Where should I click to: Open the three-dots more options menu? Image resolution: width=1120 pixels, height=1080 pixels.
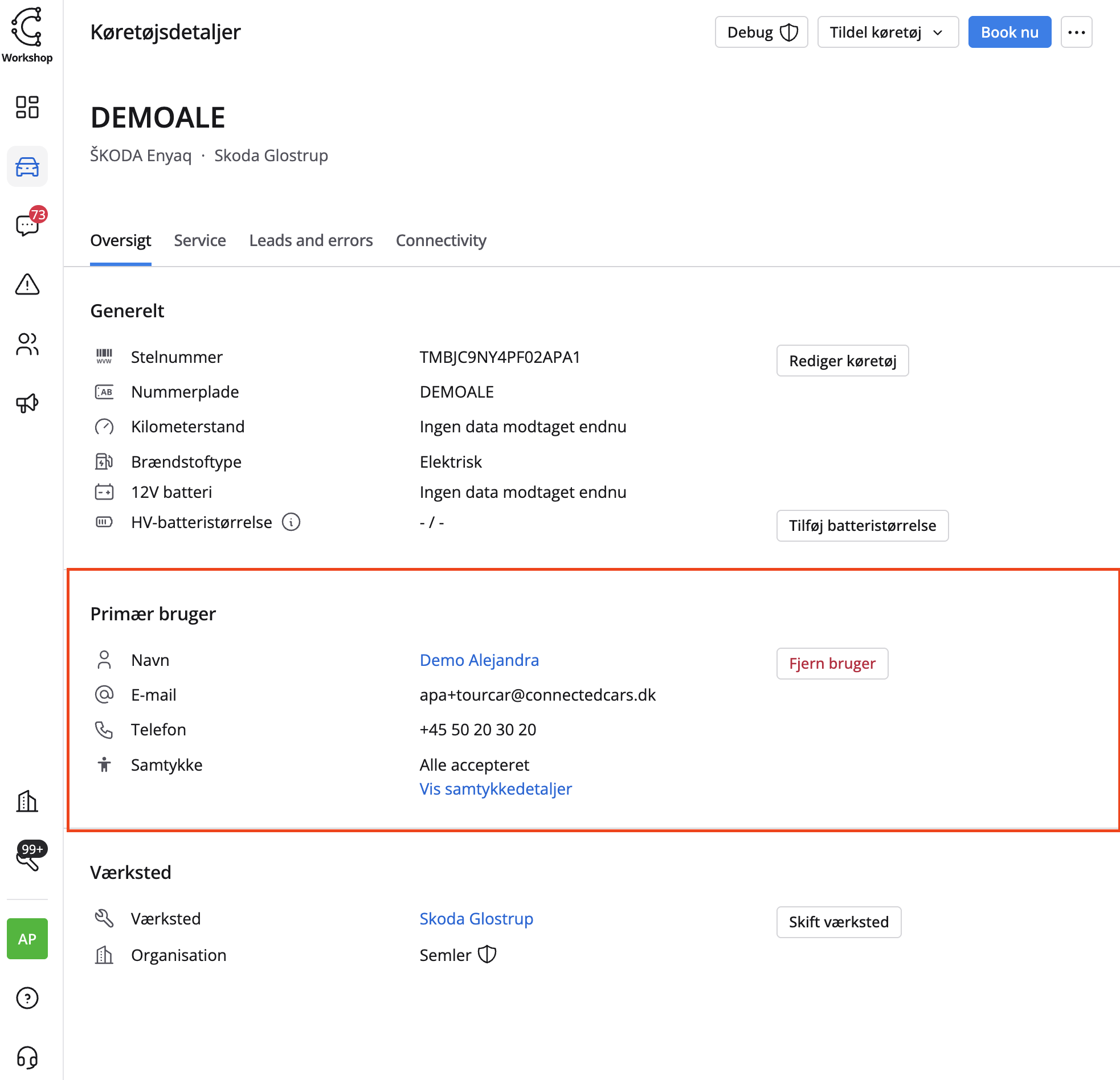click(1076, 32)
